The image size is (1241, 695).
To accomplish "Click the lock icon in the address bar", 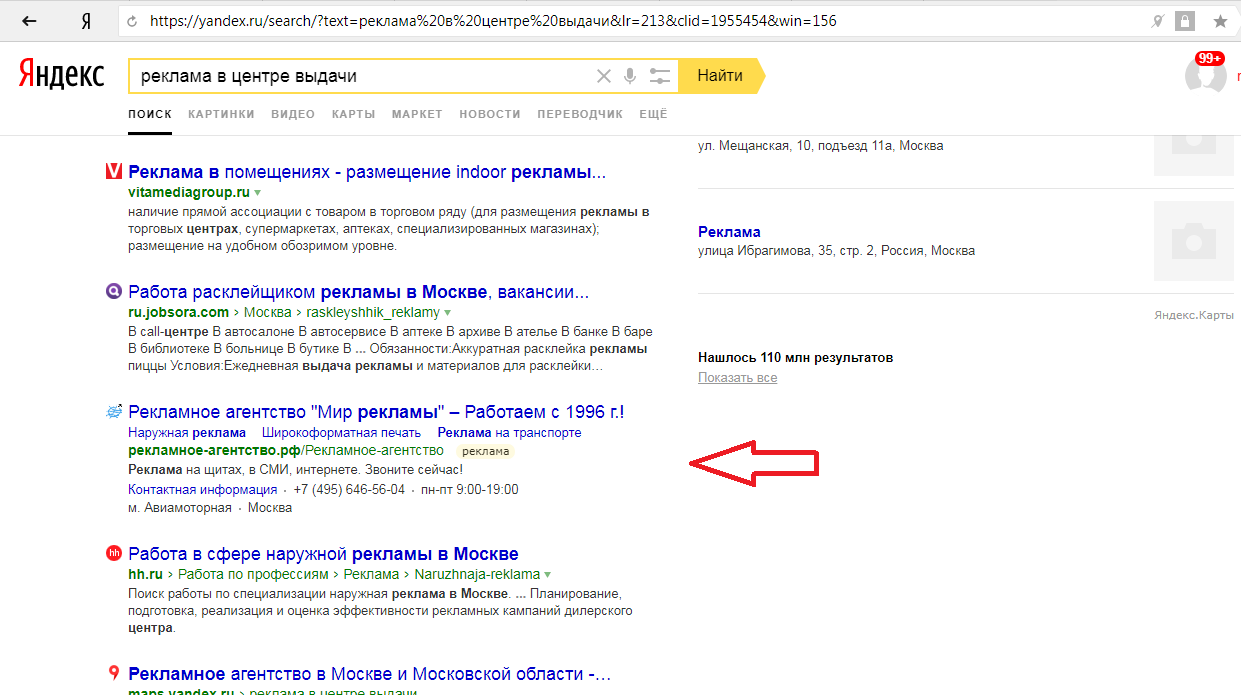I will pos(1185,21).
